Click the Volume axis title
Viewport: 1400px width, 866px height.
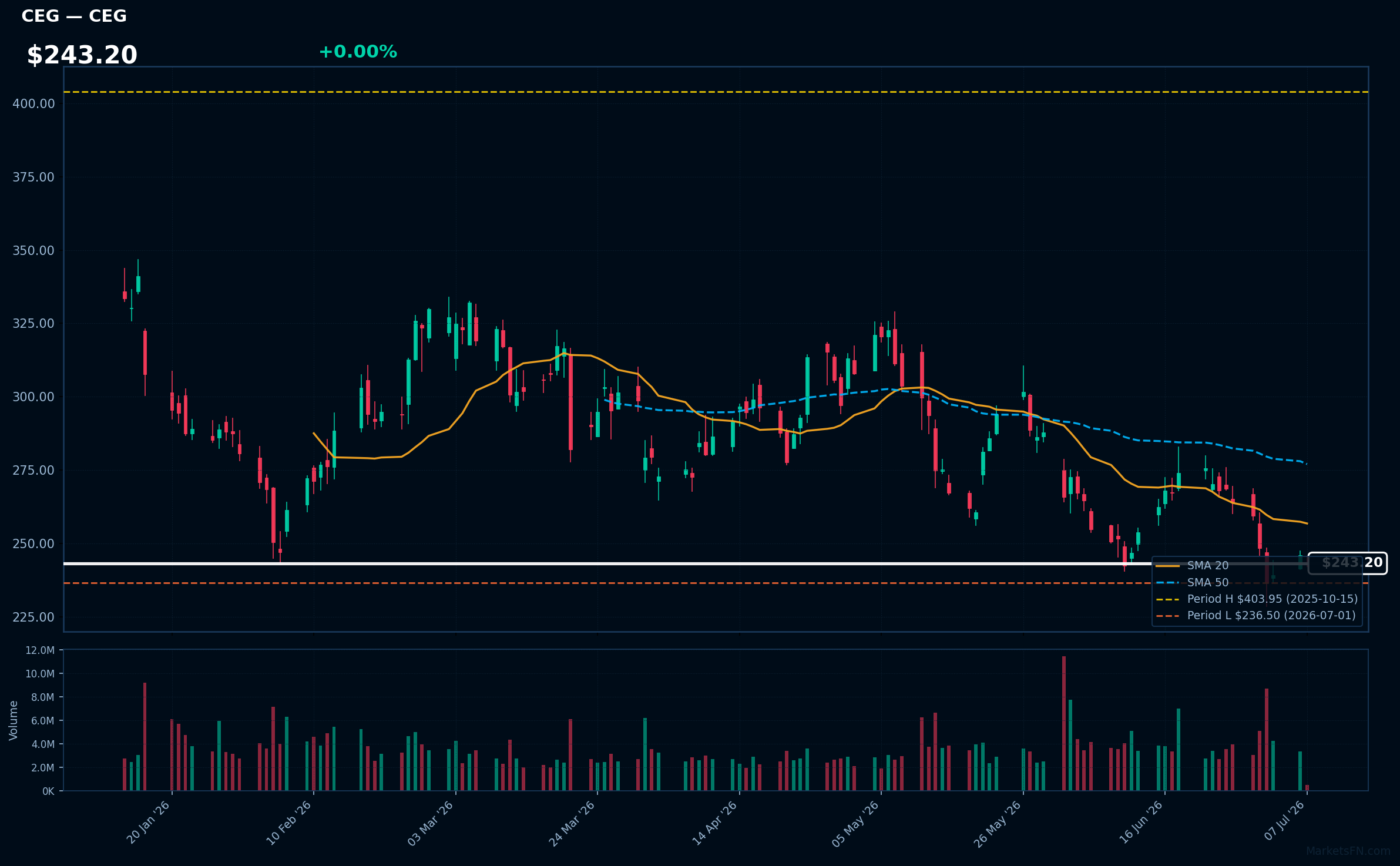(14, 720)
